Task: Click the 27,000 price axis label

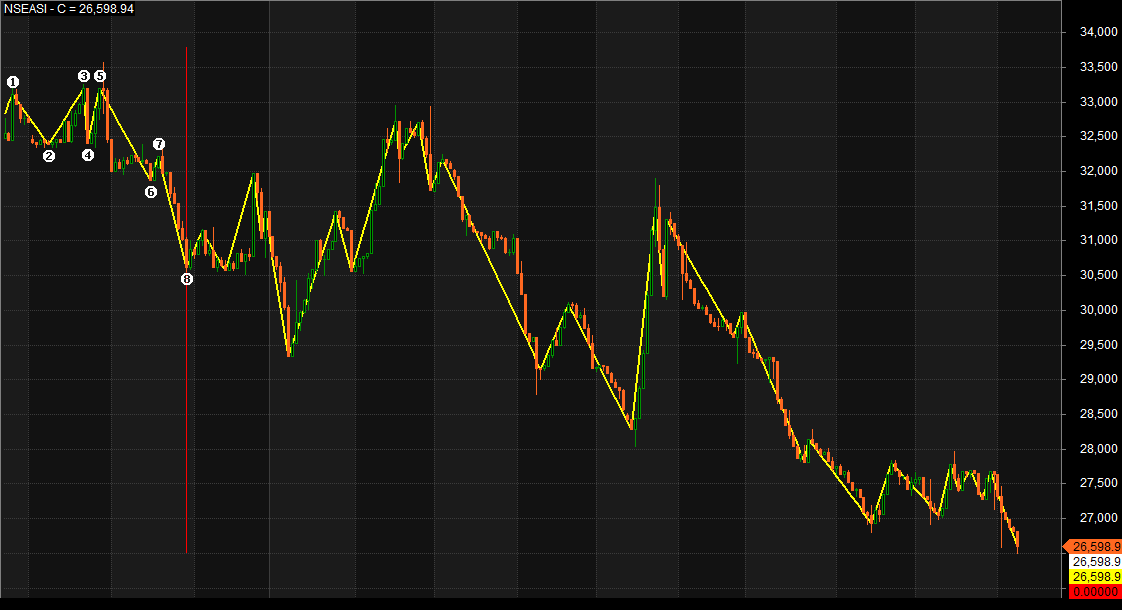Action: click(1098, 518)
